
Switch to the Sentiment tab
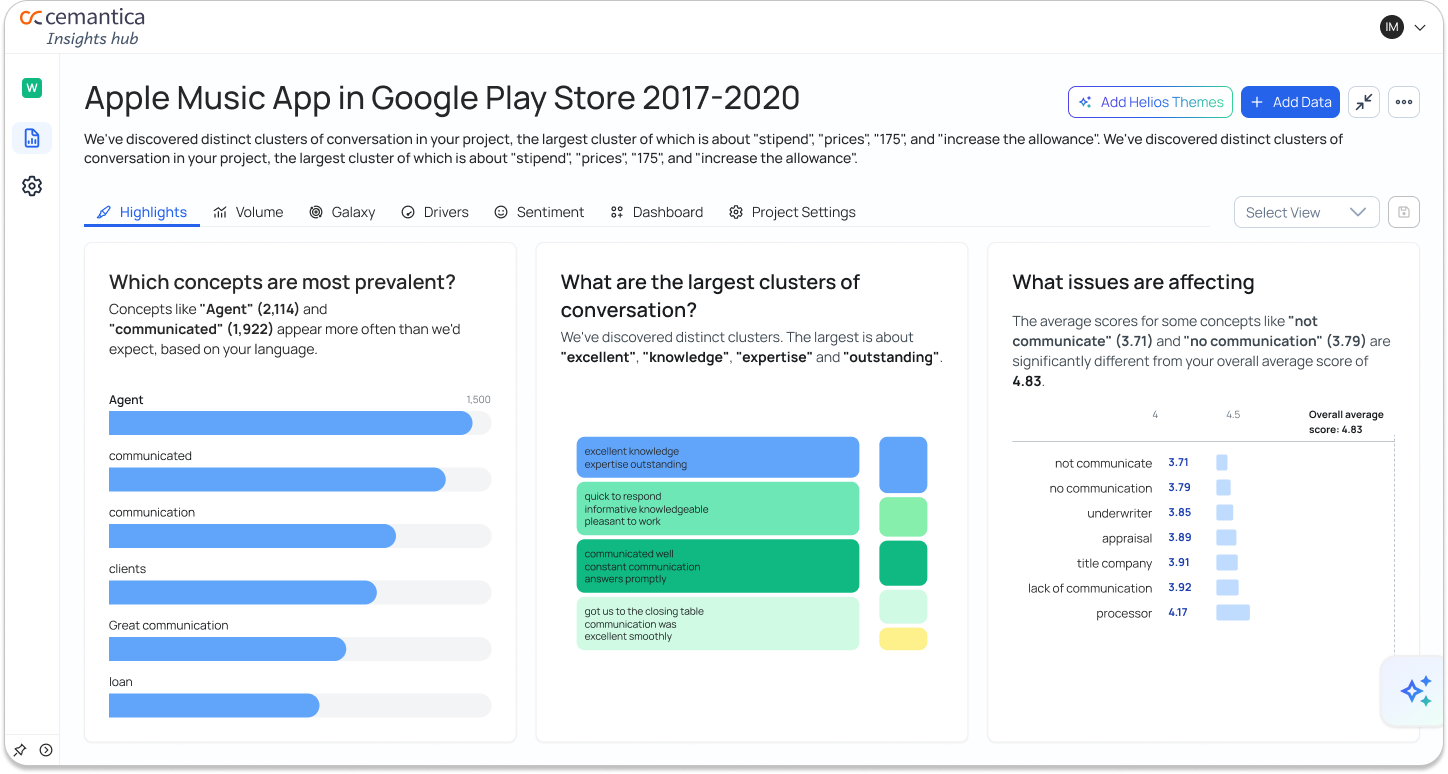coord(539,212)
